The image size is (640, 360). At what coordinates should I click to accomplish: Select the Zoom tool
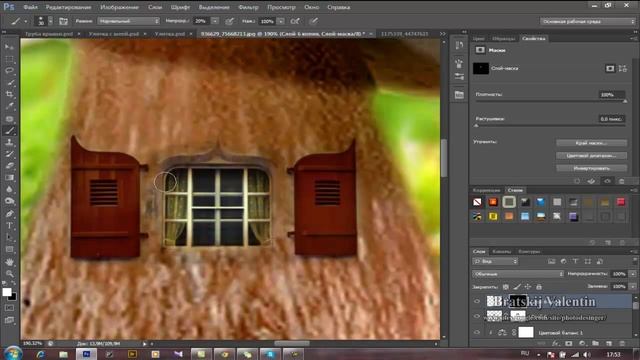9,273
